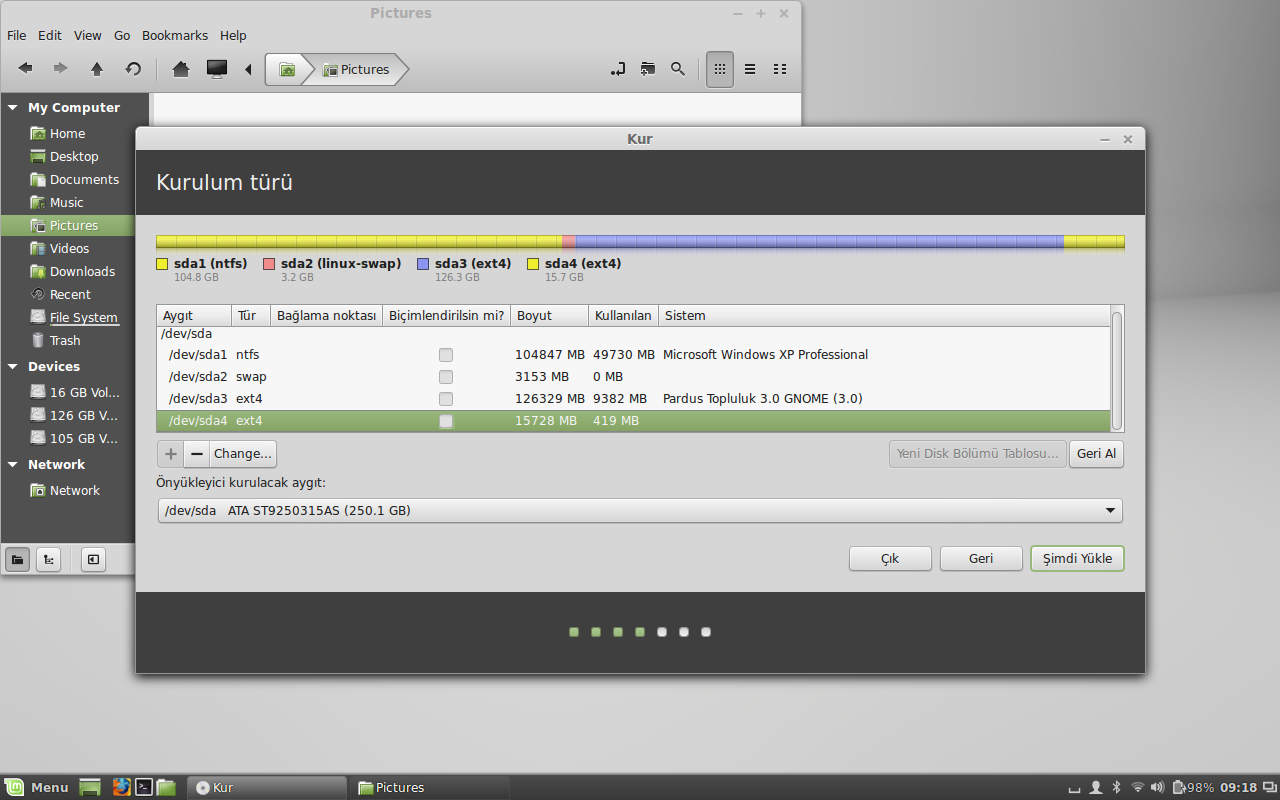Open Trash in the file manager sidebar
This screenshot has height=800, width=1280.
pyautogui.click(x=65, y=341)
